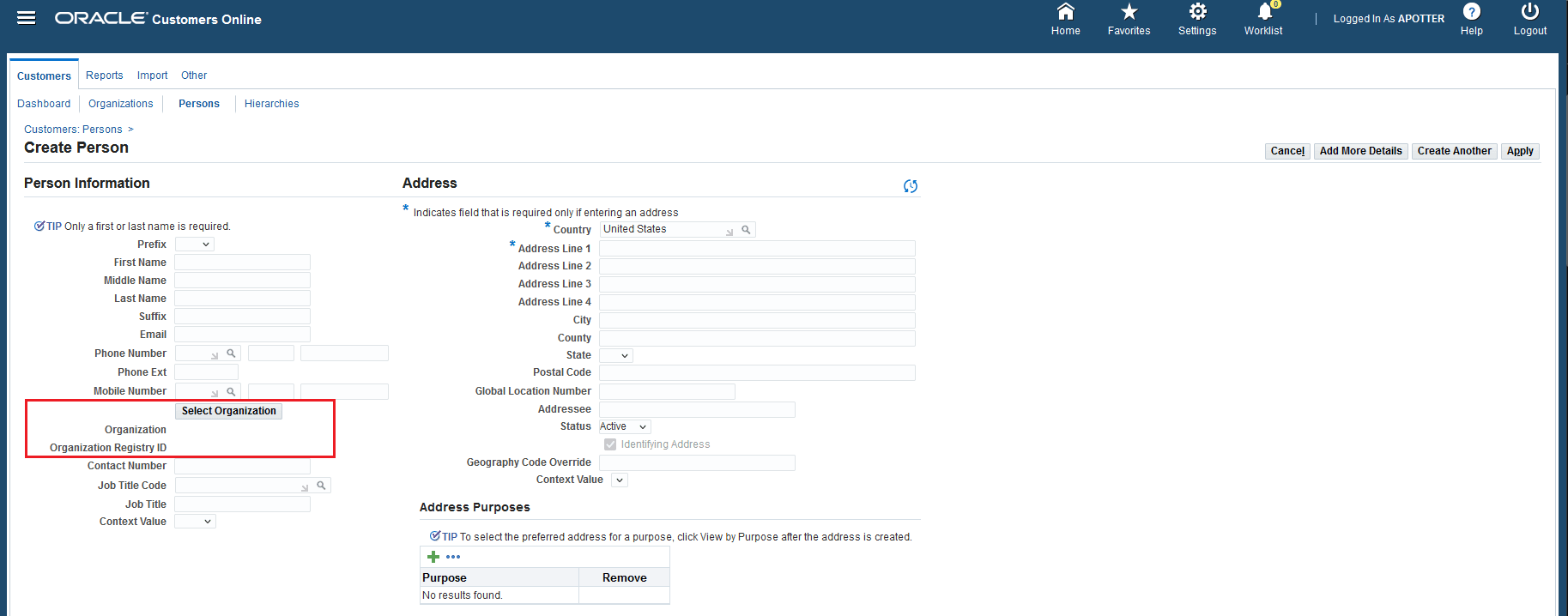Click the First Name field
Image resolution: width=1568 pixels, height=616 pixels.
click(x=243, y=263)
